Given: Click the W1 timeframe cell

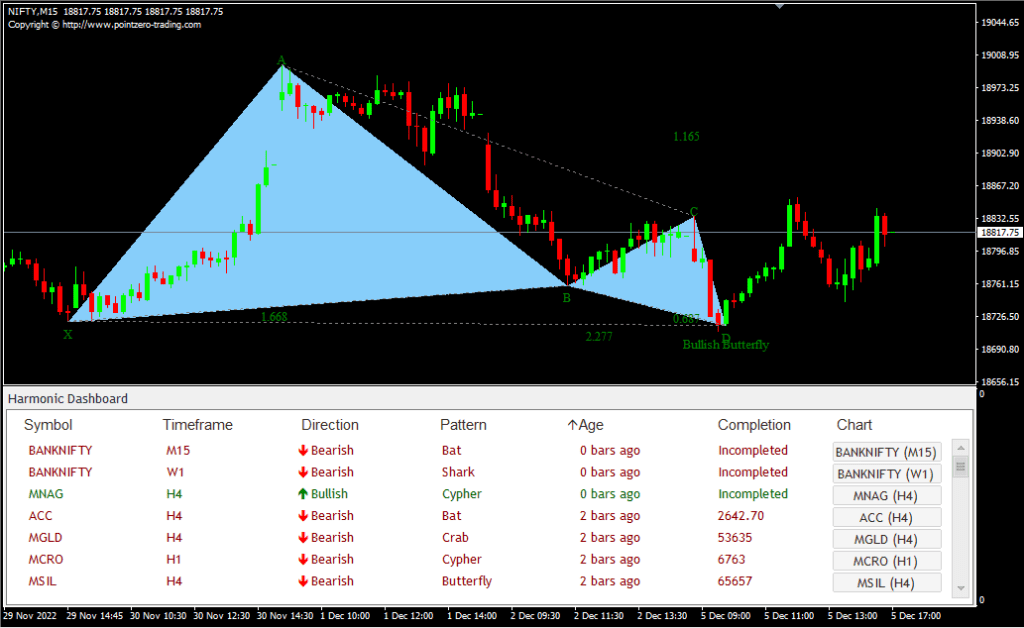Looking at the screenshot, I should [x=175, y=472].
